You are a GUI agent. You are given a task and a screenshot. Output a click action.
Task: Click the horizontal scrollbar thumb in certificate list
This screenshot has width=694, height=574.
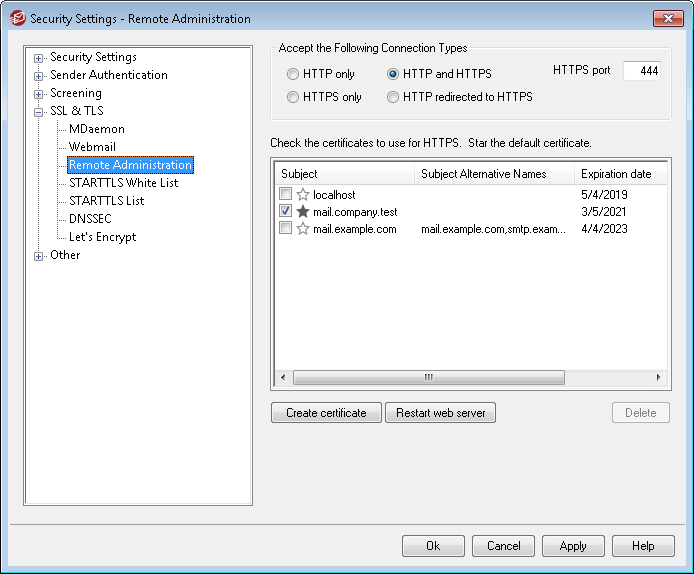point(428,378)
